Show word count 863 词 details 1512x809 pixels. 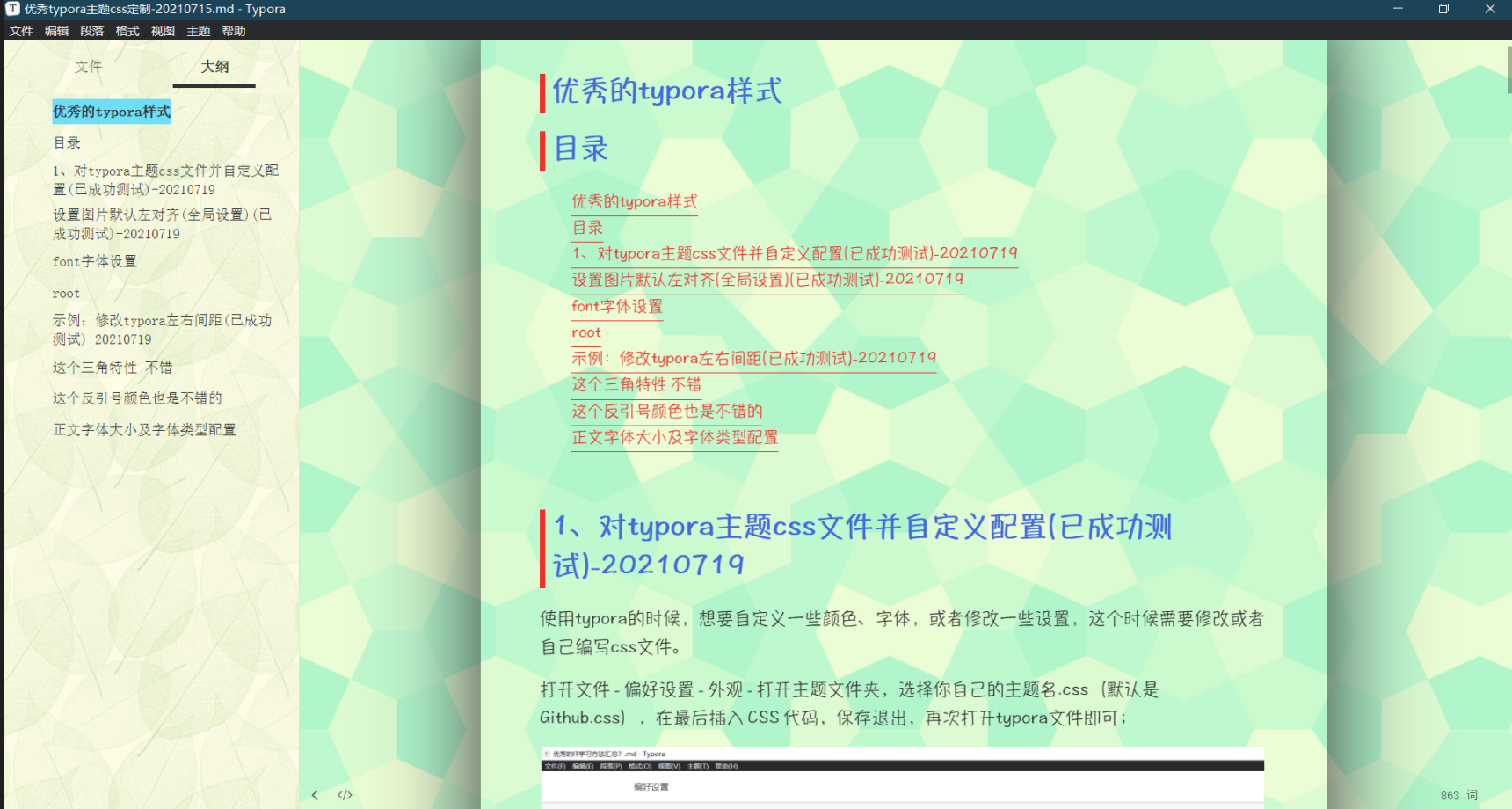point(1459,795)
